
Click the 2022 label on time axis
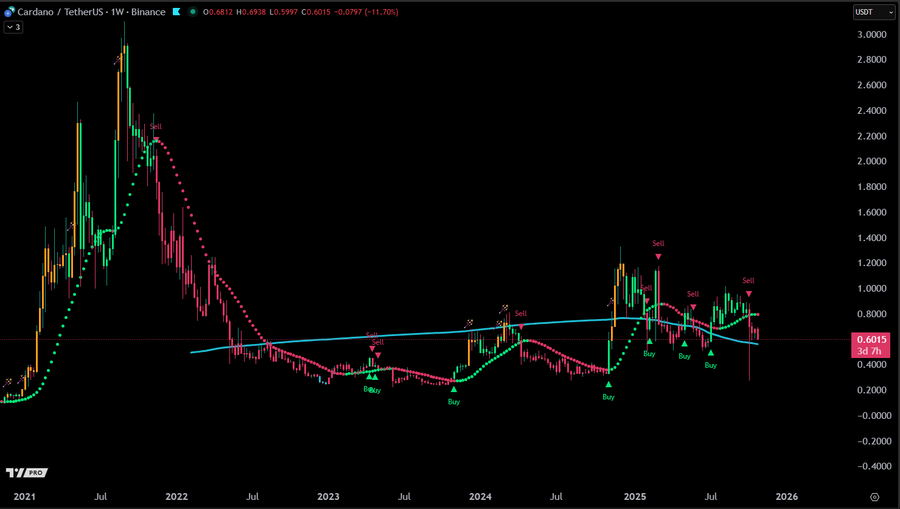click(x=176, y=496)
